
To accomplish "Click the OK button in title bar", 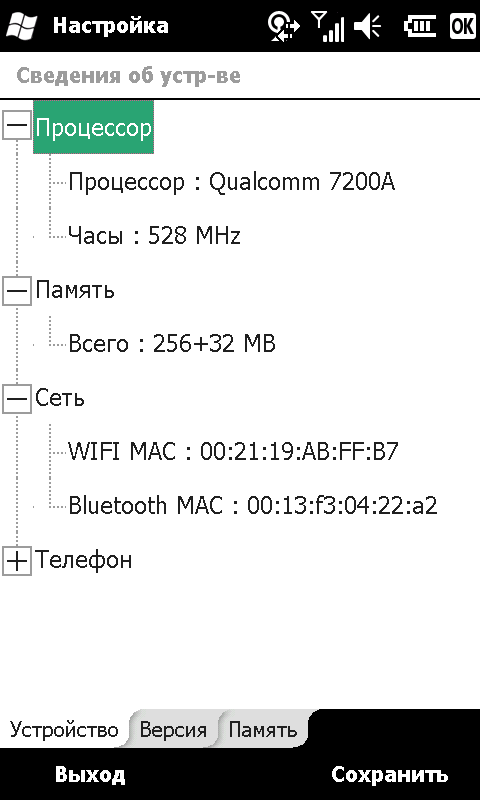I will click(x=463, y=26).
